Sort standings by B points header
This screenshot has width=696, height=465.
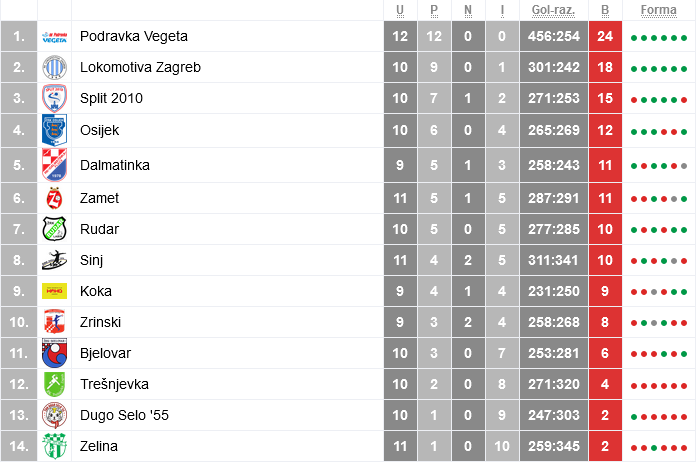click(605, 10)
